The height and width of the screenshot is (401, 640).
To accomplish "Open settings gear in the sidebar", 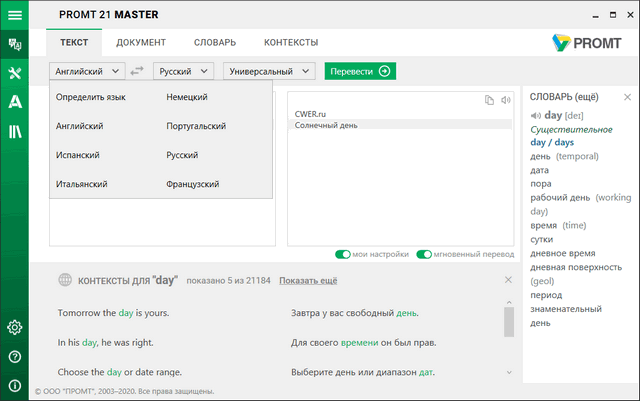I will tap(15, 327).
